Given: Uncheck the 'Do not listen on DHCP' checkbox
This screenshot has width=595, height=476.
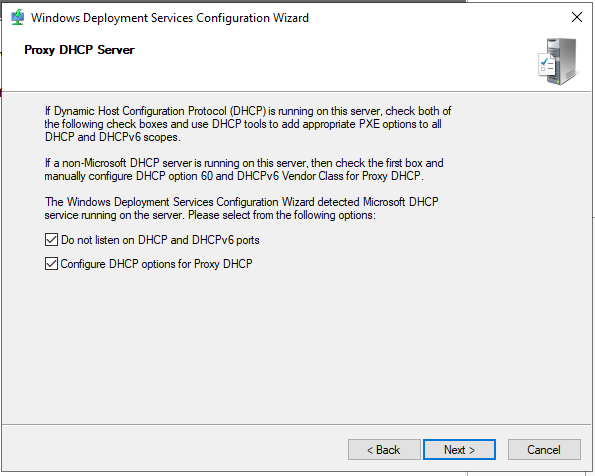Looking at the screenshot, I should pyautogui.click(x=51, y=240).
